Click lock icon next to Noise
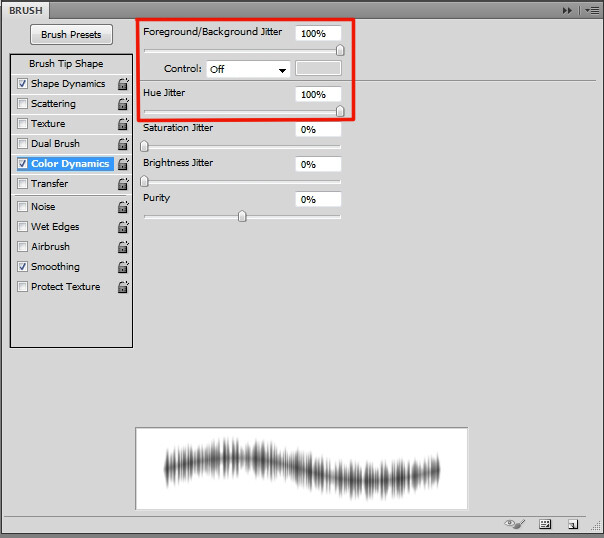Image resolution: width=604 pixels, height=538 pixels. (123, 207)
